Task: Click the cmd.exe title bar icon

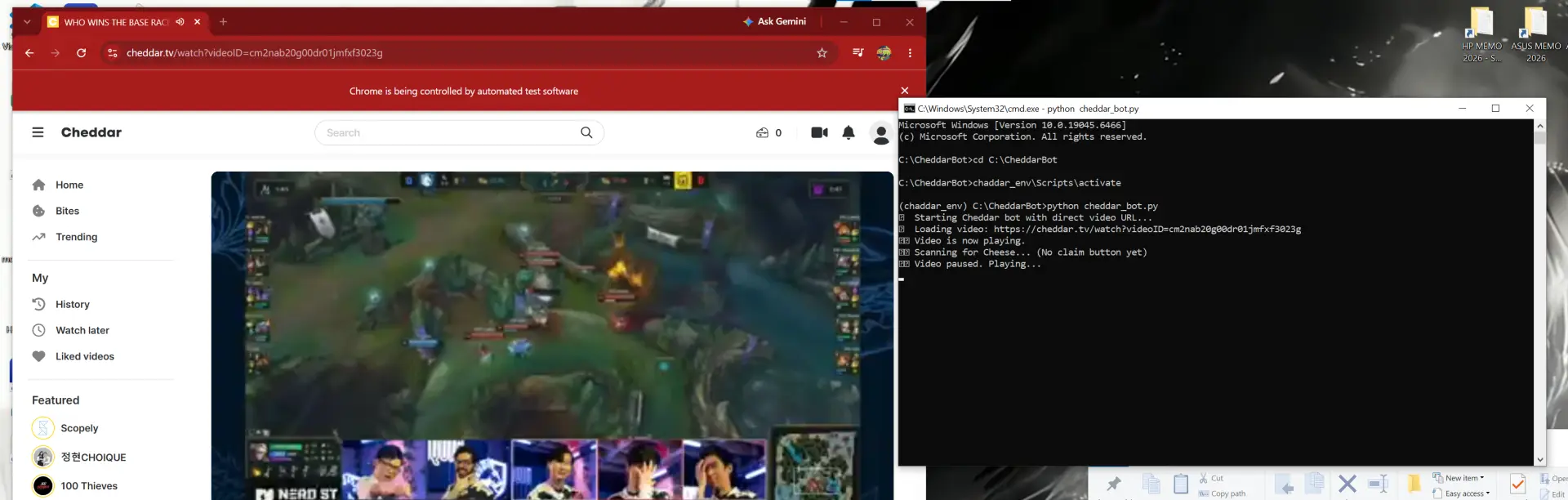Action: 909,109
